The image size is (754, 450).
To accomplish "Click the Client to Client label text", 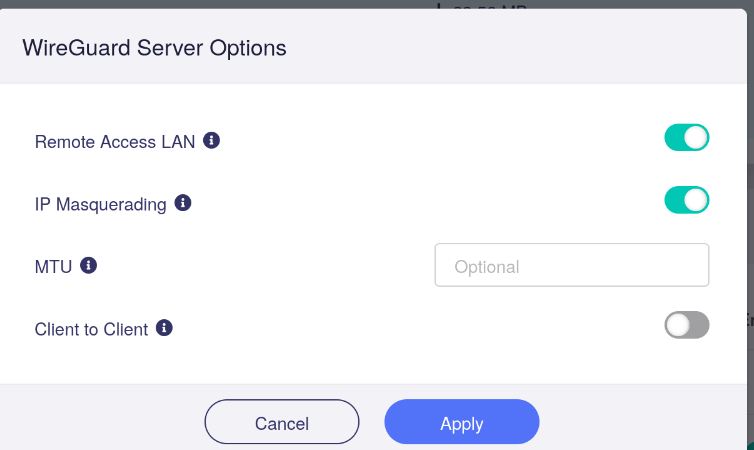I will coord(91,329).
